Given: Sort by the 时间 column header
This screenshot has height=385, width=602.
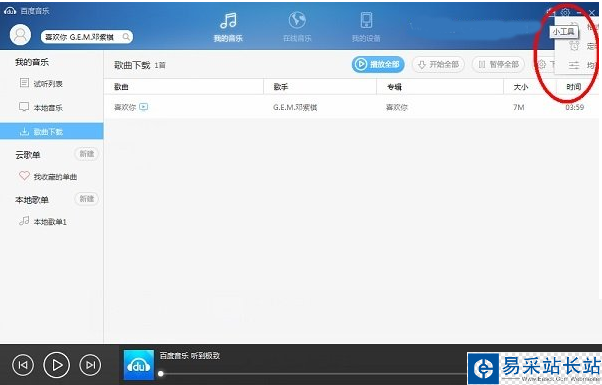Looking at the screenshot, I should 574,87.
